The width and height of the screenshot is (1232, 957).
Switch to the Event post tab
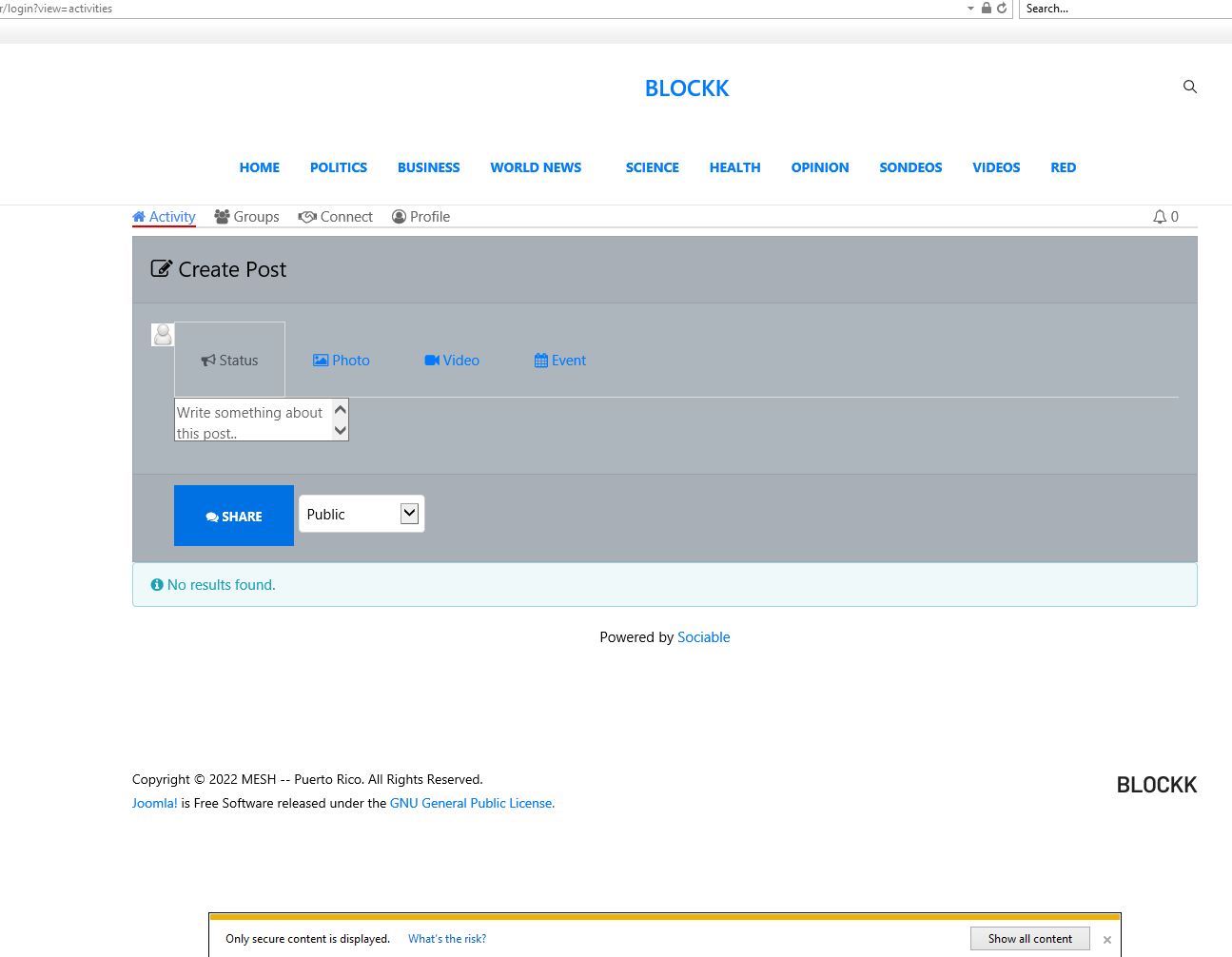click(560, 361)
